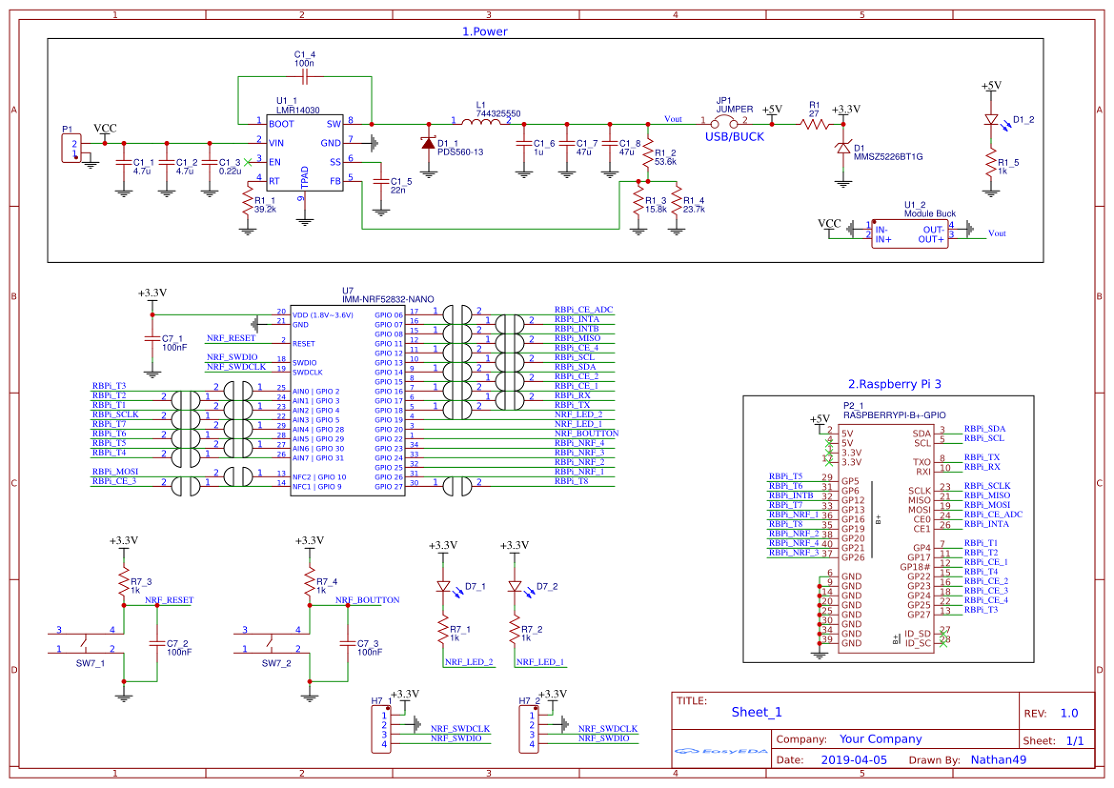Select the Module Buck block U1_2
Viewport: 1114px width, 788px height.
point(911,232)
